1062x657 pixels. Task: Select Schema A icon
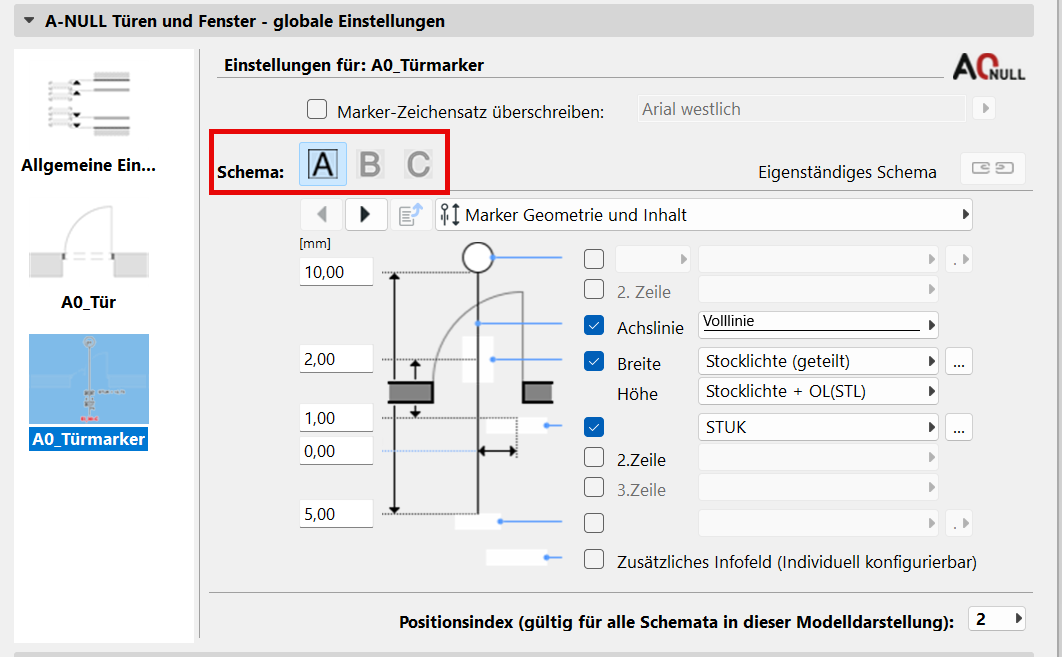[323, 164]
